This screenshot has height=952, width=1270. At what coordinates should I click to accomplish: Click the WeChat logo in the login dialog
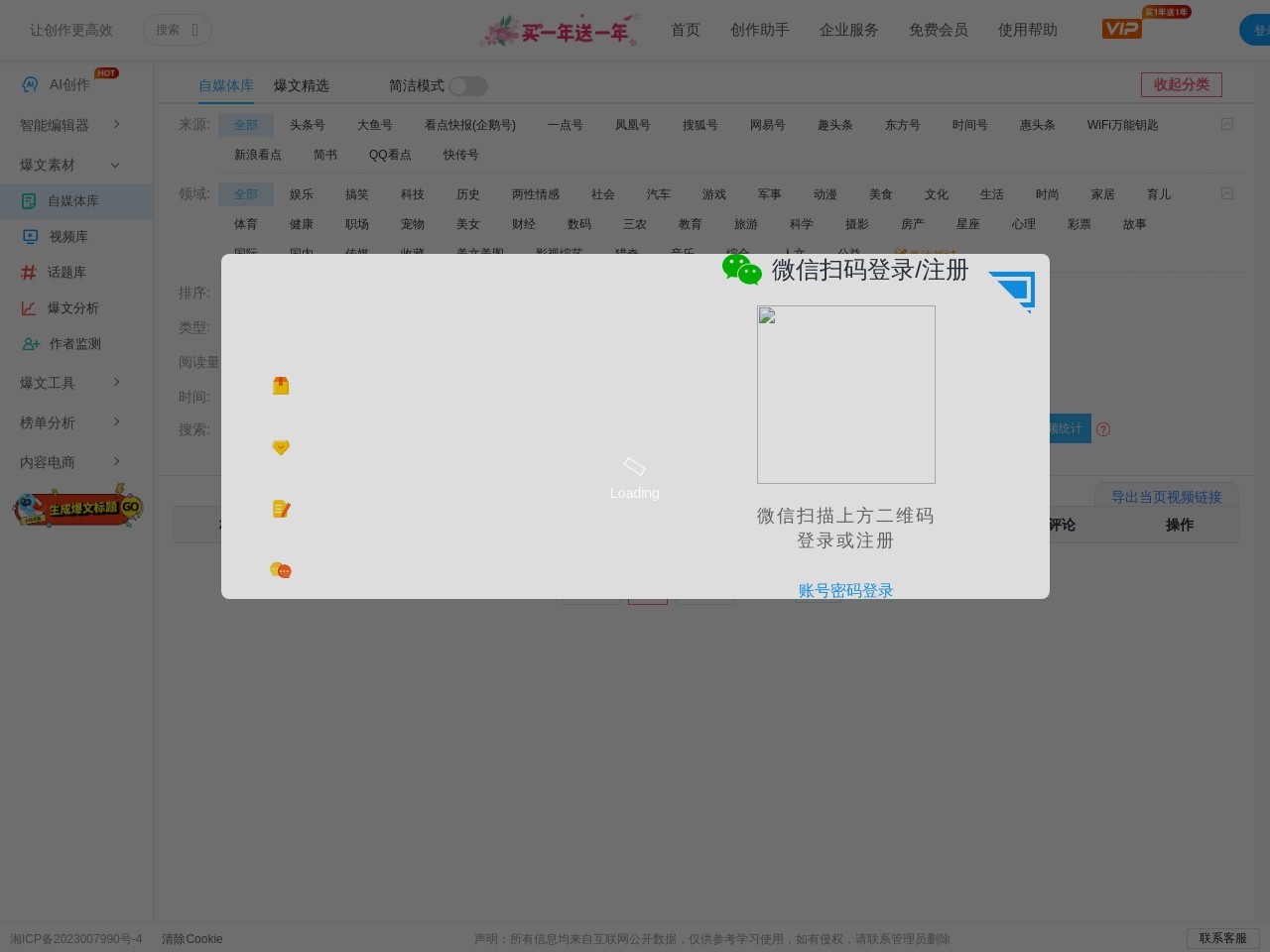(x=742, y=269)
